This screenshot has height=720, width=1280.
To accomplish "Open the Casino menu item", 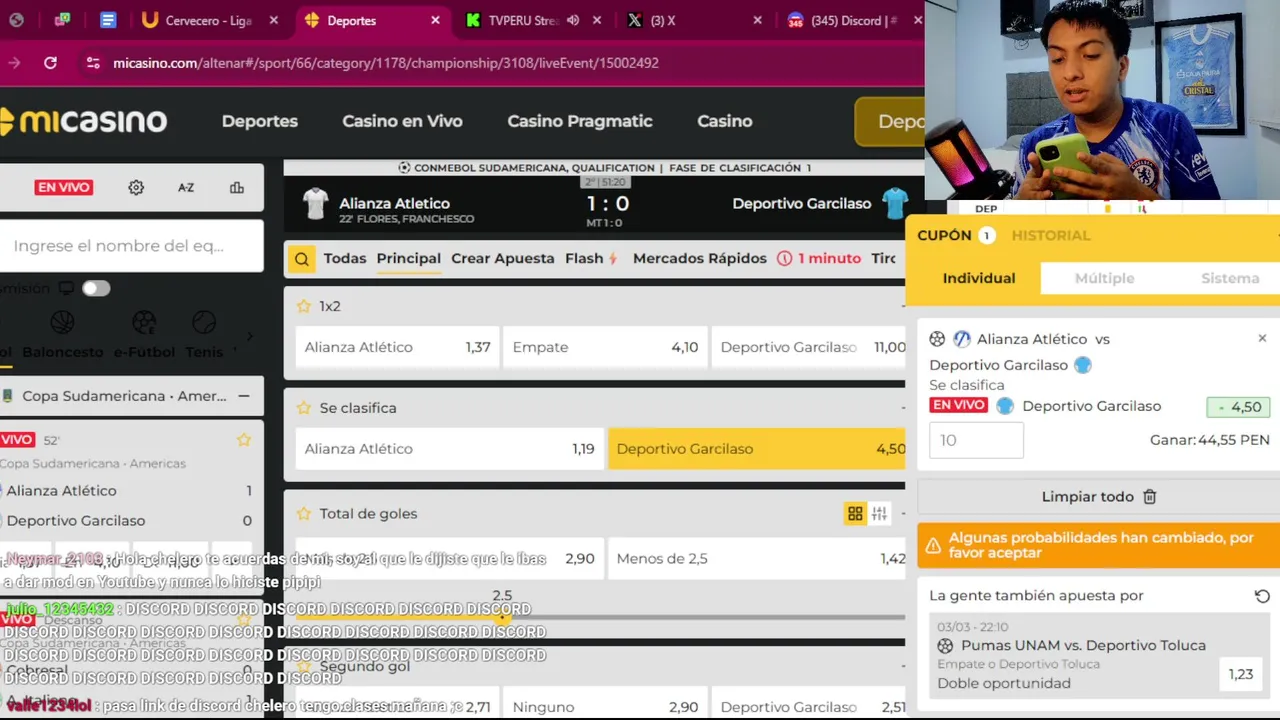I will tap(725, 121).
